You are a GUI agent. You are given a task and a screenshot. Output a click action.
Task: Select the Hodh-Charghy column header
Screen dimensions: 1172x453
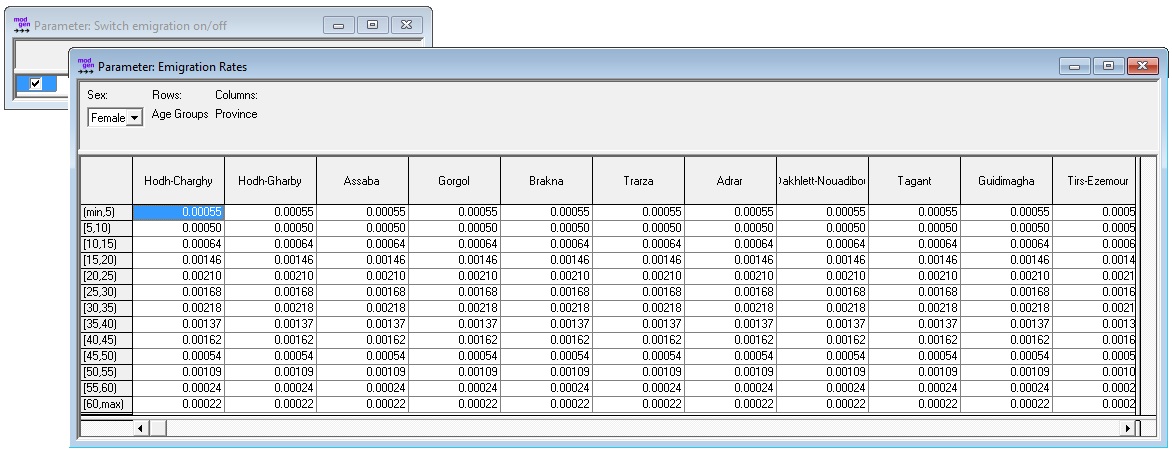coord(178,180)
